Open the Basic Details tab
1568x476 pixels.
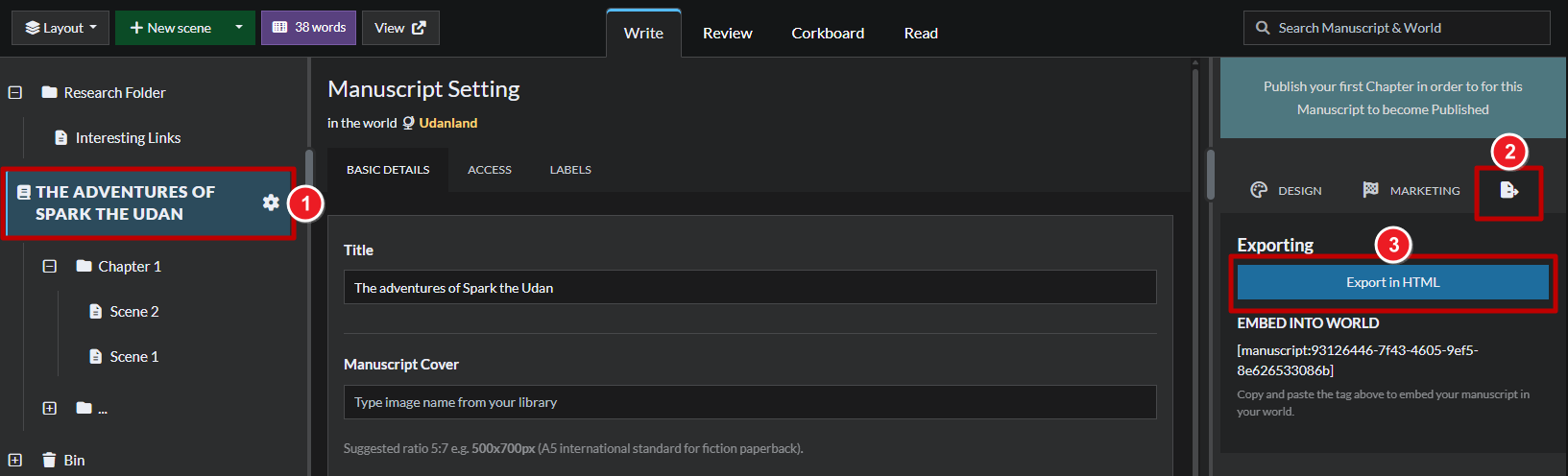pos(388,170)
